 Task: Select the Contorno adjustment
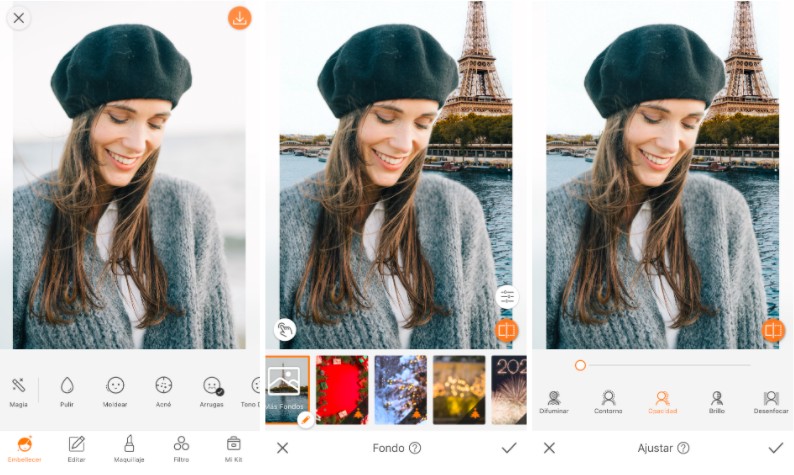click(x=608, y=403)
